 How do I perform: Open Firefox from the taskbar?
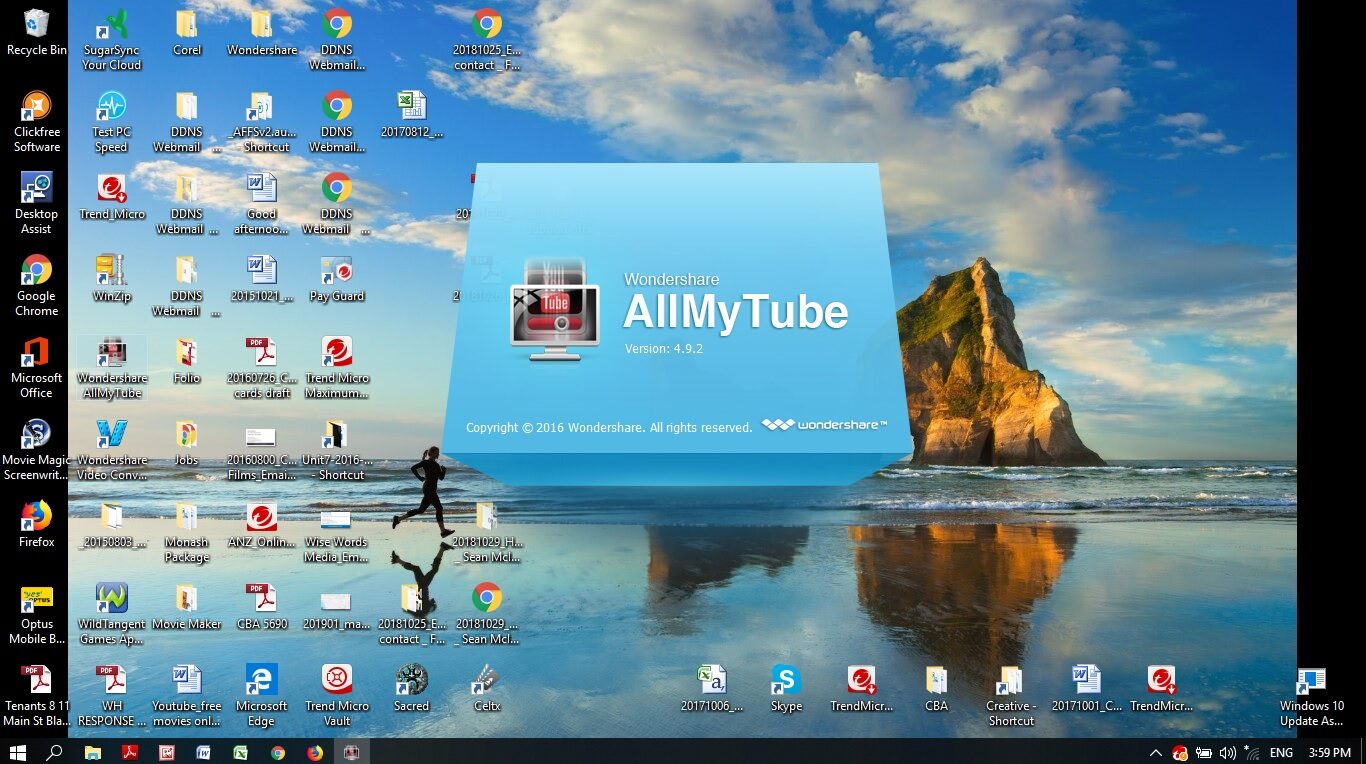point(315,752)
